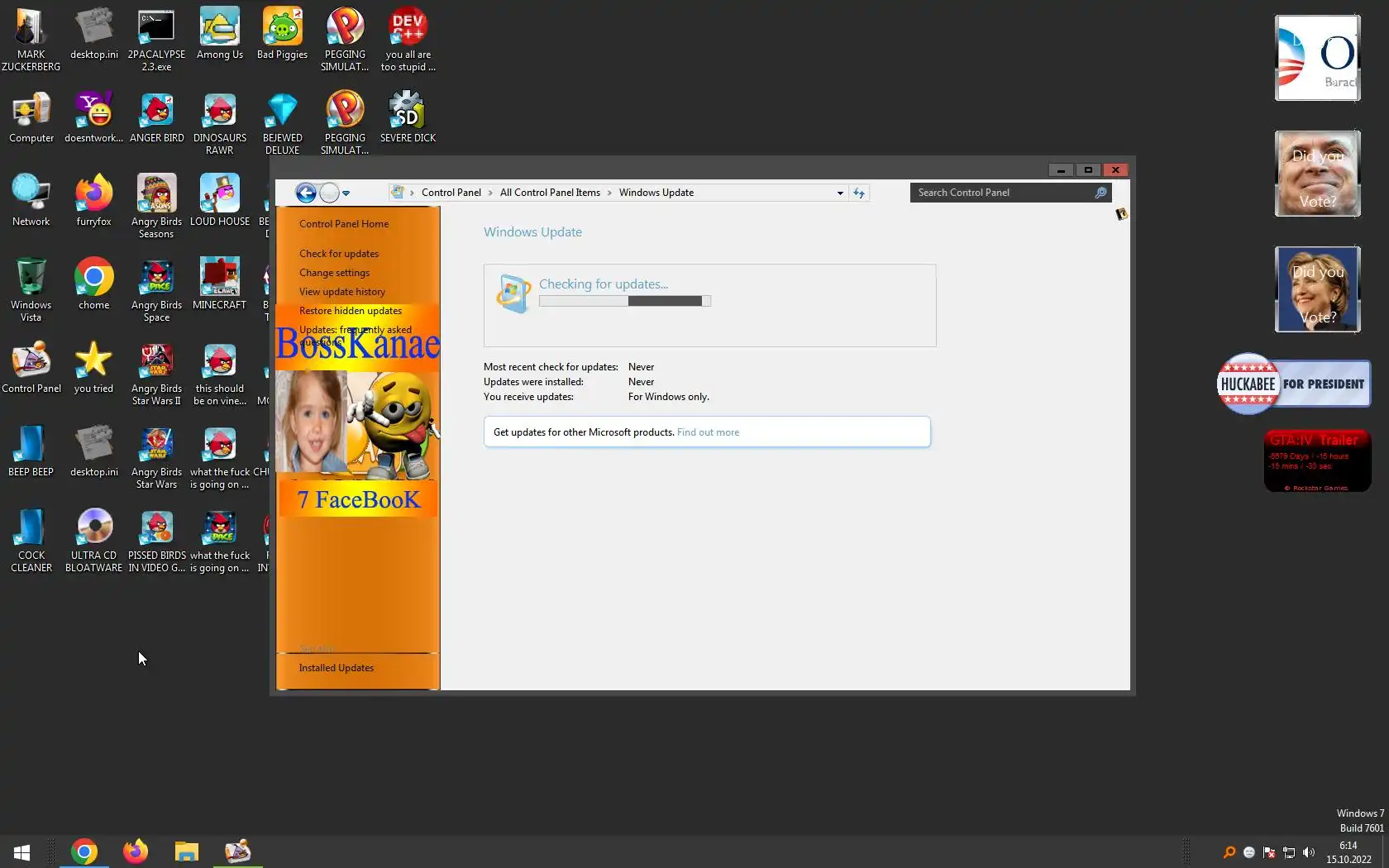Open the ANGER BIRD desktop icon

pos(156,117)
